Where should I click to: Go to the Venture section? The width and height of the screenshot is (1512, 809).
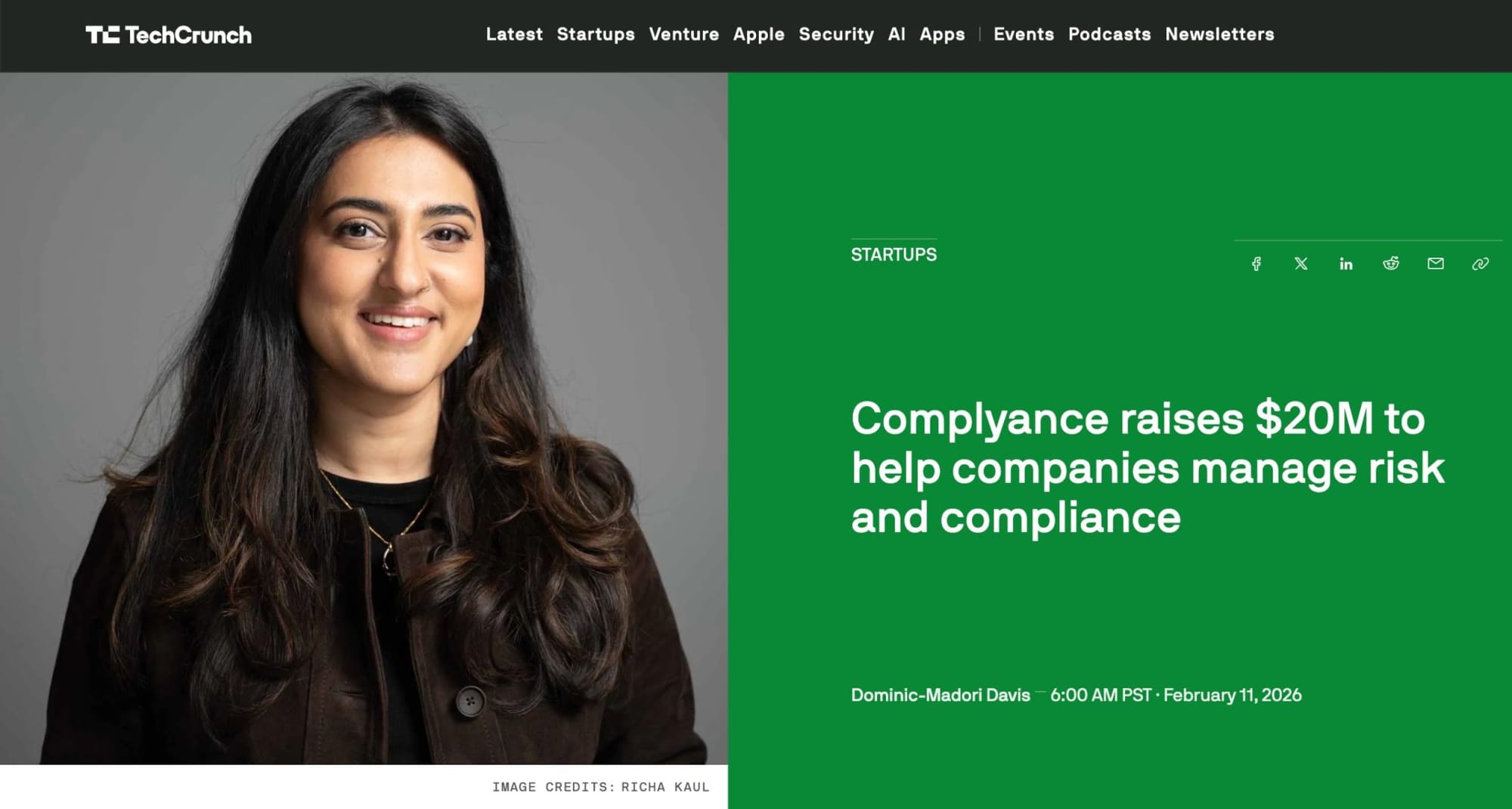pos(684,34)
